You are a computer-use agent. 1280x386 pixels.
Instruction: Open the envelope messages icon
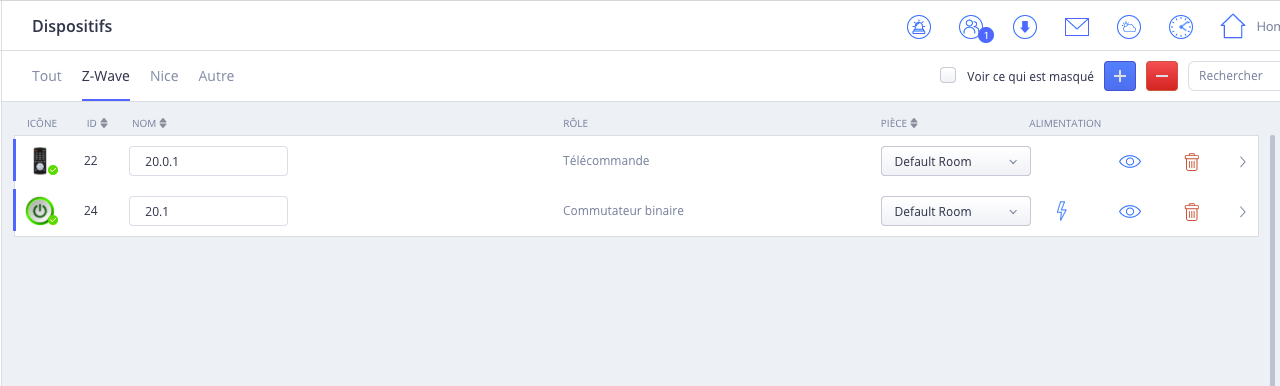coord(1077,27)
